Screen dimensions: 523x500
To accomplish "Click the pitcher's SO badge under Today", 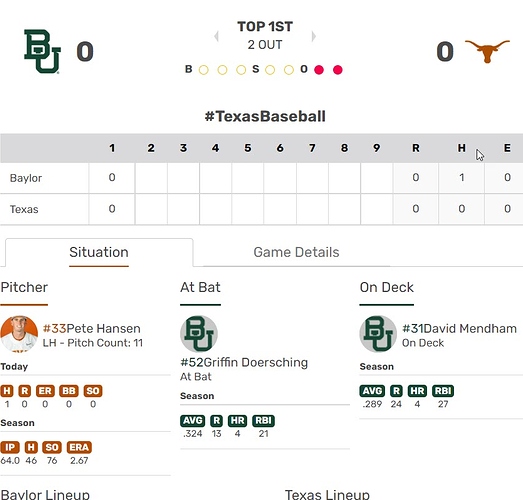I will tap(93, 391).
